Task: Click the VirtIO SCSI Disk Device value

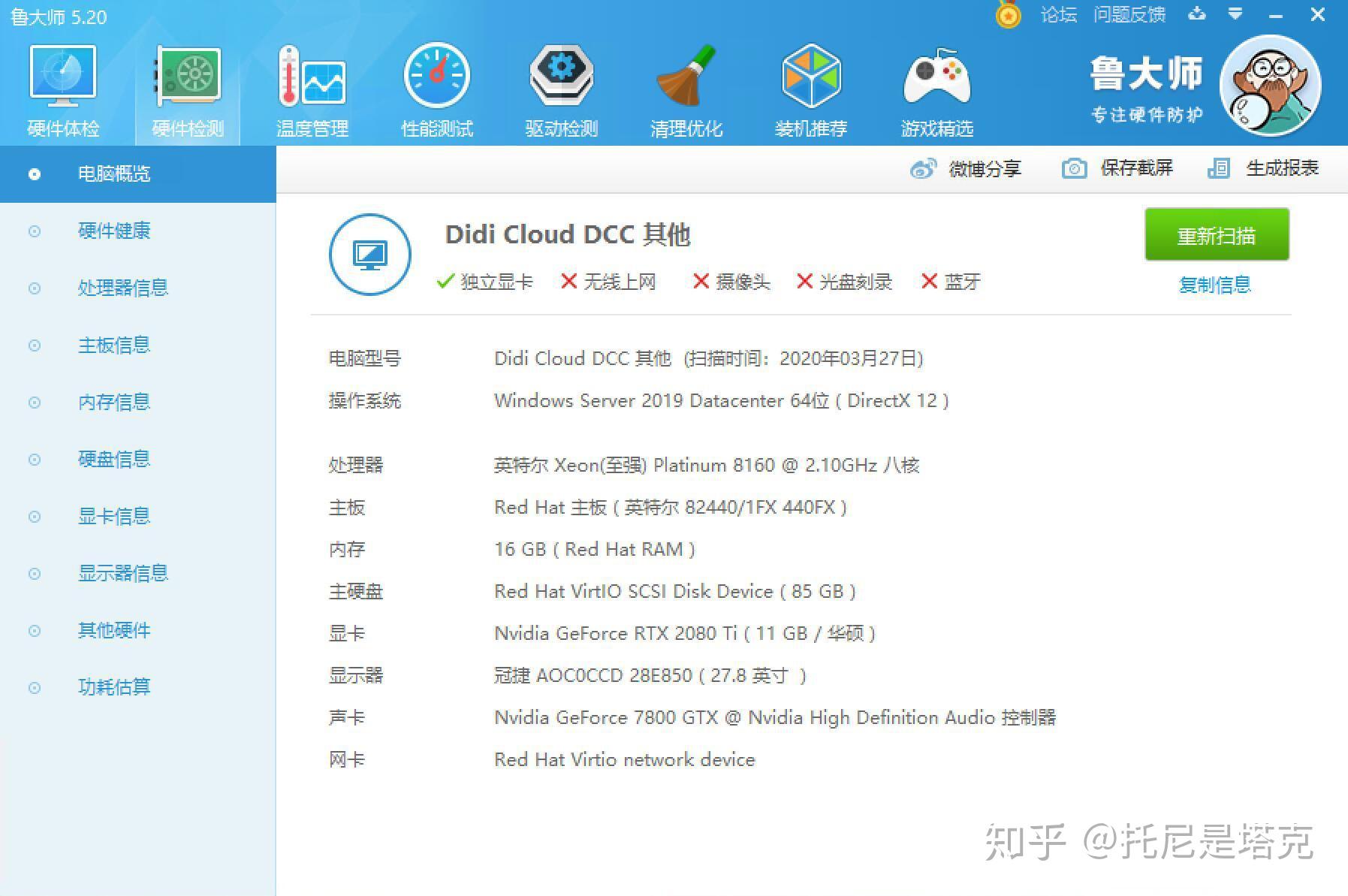Action: [x=675, y=592]
